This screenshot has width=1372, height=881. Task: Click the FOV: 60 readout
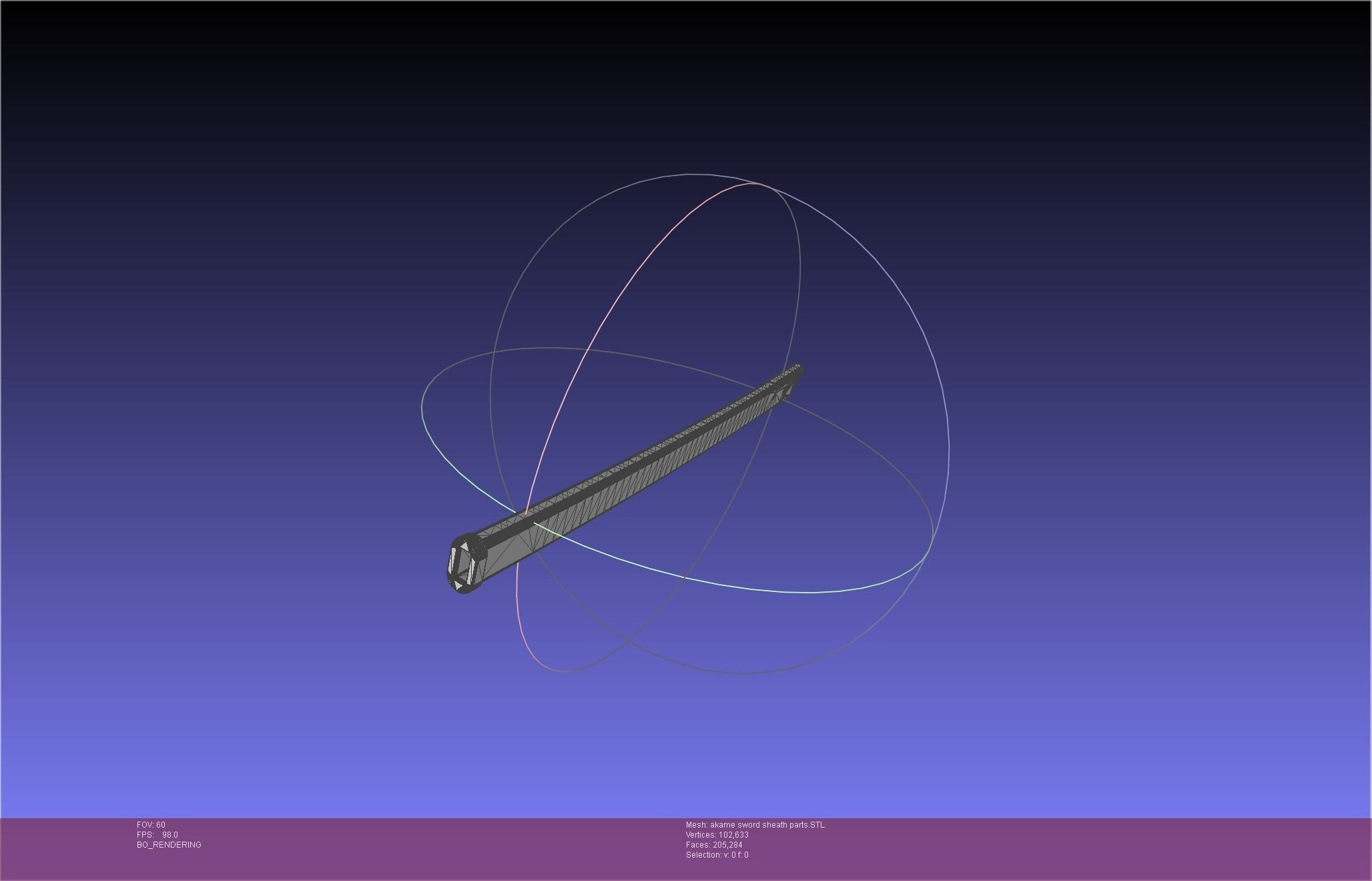tap(151, 825)
